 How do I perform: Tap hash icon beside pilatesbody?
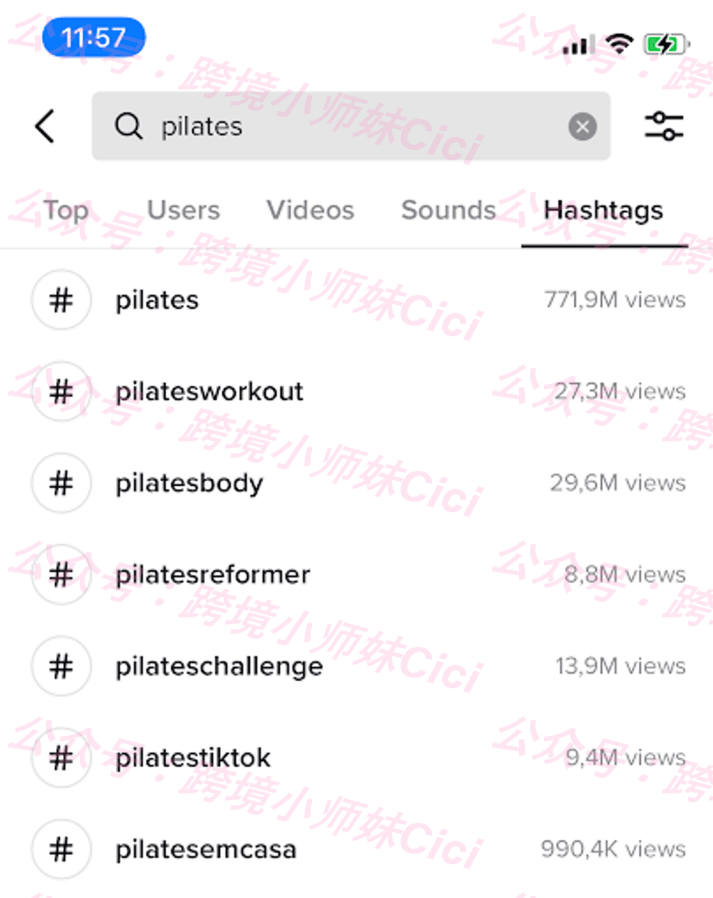tap(61, 483)
